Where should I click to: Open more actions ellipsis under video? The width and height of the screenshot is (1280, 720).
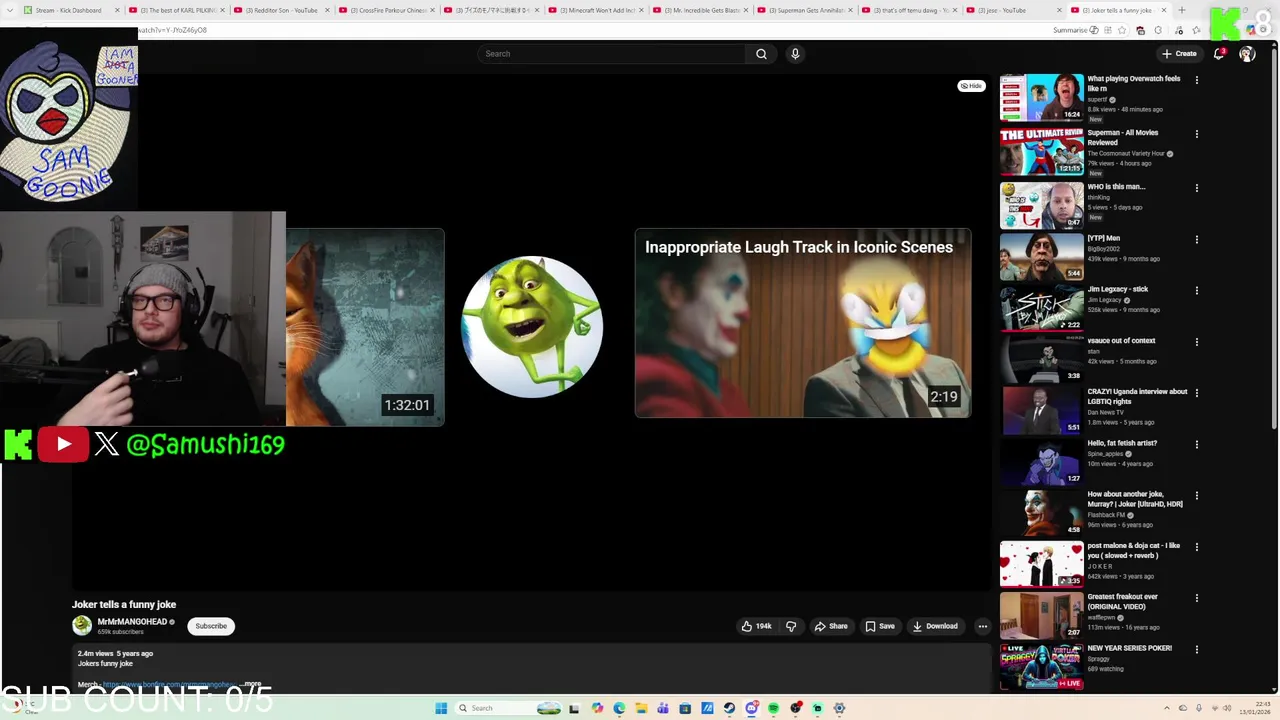pos(982,626)
